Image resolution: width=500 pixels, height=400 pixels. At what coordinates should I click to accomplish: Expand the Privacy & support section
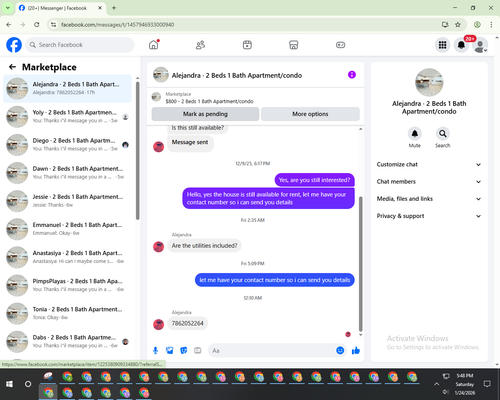pos(429,216)
